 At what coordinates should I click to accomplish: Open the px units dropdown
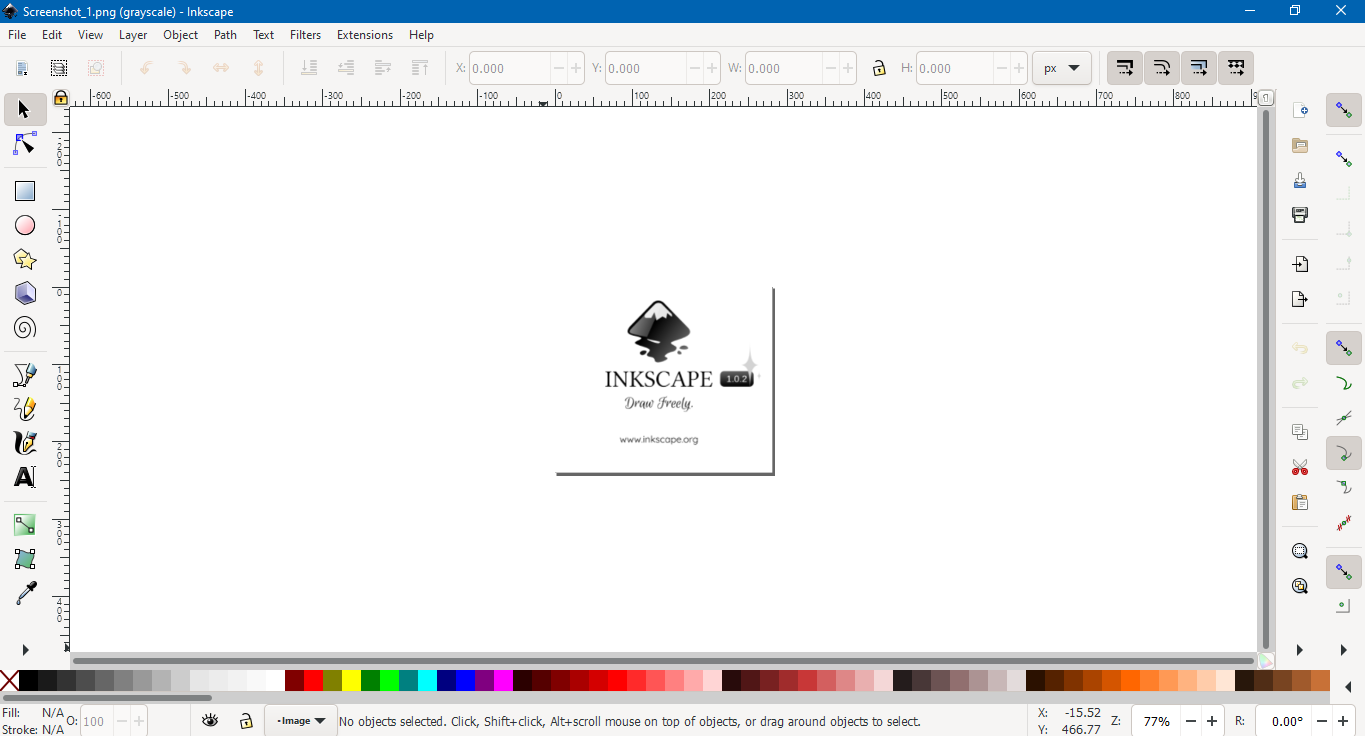click(x=1061, y=68)
